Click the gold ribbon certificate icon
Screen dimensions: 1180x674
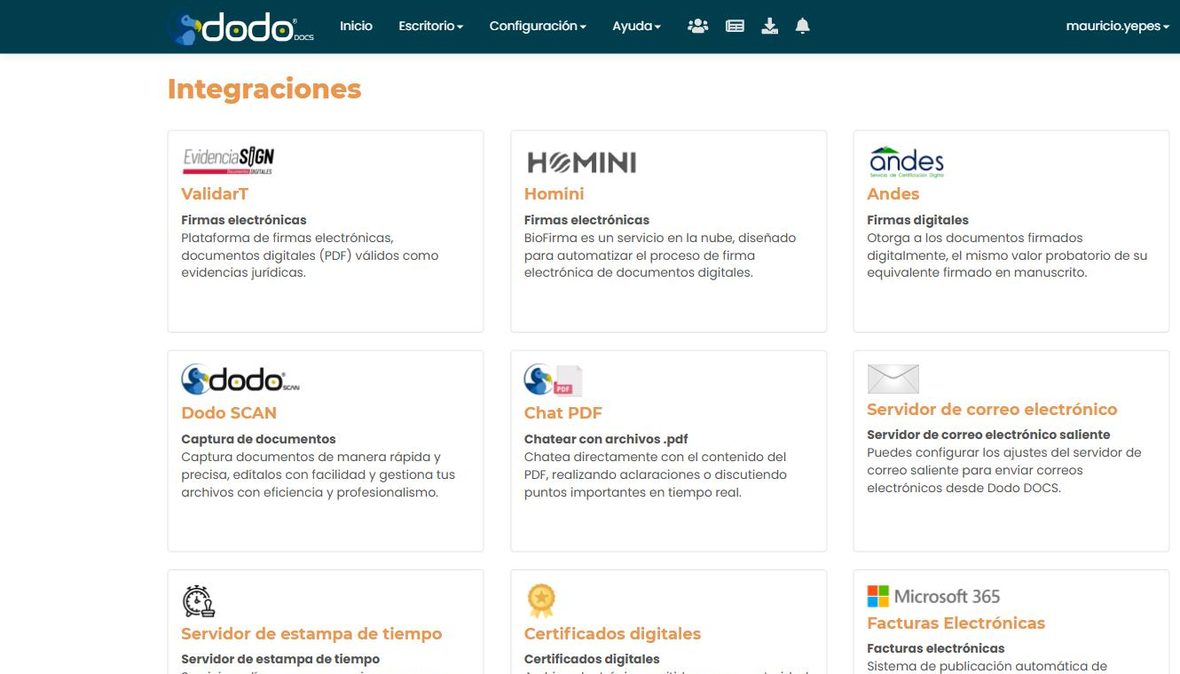[541, 601]
